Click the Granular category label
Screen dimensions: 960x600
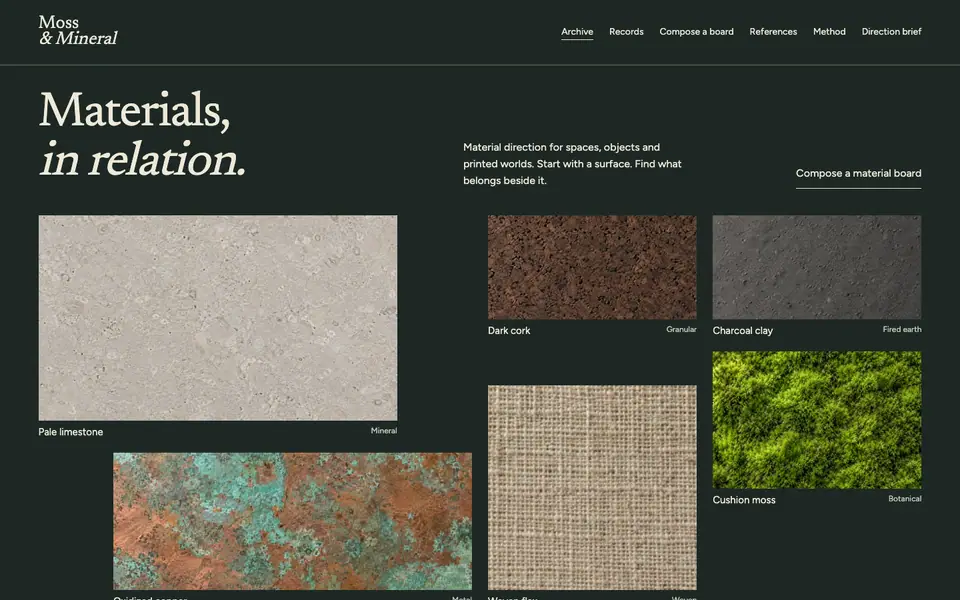[x=681, y=329]
